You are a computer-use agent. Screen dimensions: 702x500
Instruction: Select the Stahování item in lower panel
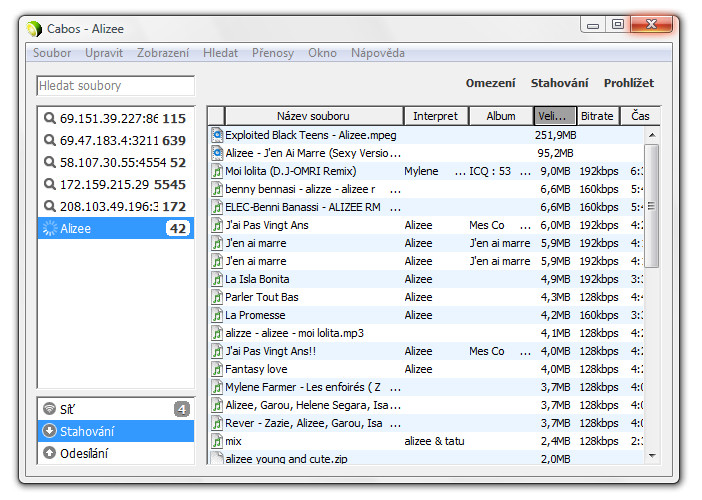pos(116,431)
